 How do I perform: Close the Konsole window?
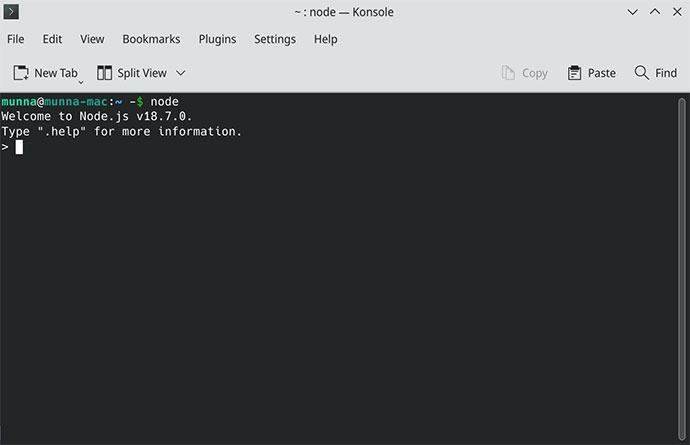coord(677,12)
